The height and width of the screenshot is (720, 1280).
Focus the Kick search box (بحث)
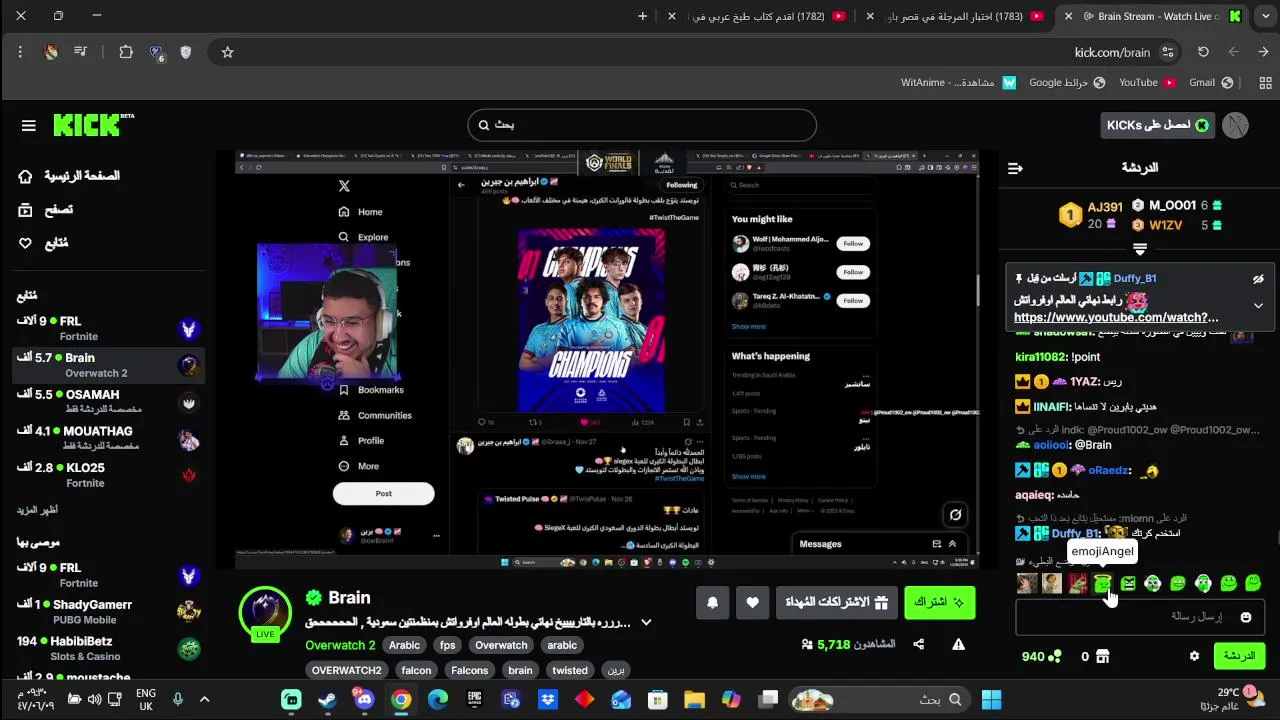(x=642, y=125)
